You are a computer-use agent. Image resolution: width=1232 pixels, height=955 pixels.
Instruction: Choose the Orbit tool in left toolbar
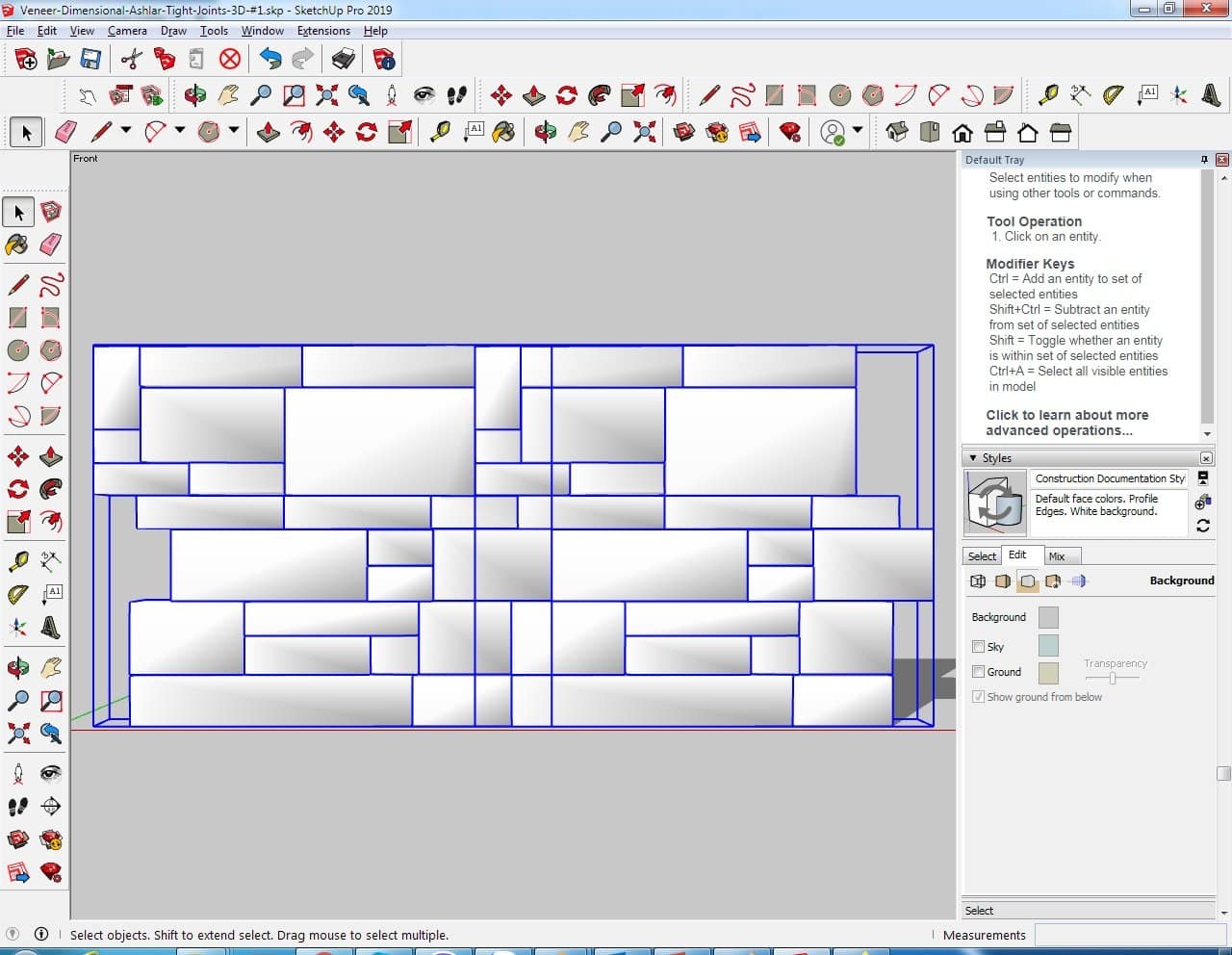click(x=18, y=667)
